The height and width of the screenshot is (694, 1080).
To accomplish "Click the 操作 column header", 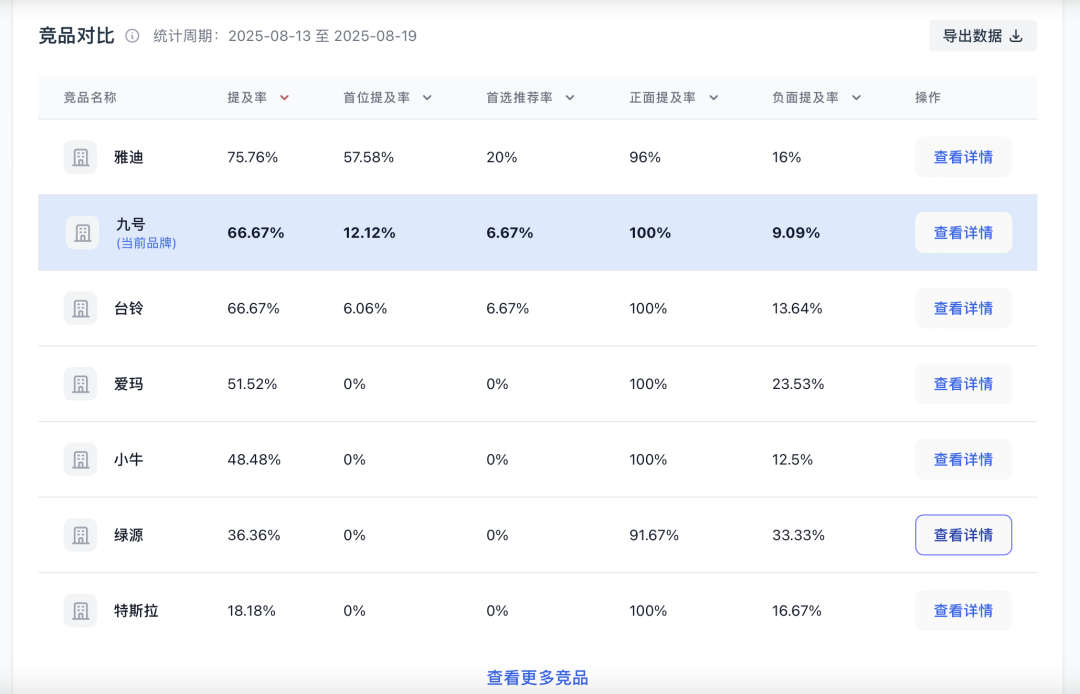I will [x=928, y=98].
